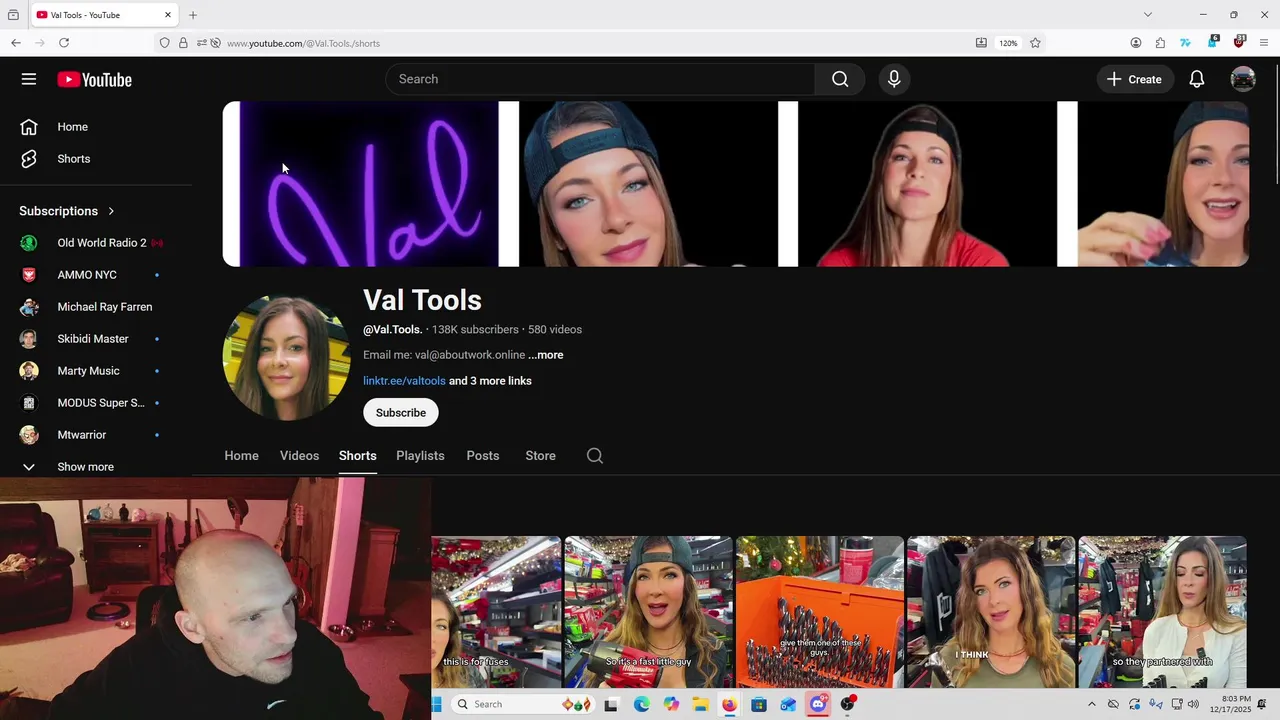Open short captioned 'give them one of these guys'

820,612
